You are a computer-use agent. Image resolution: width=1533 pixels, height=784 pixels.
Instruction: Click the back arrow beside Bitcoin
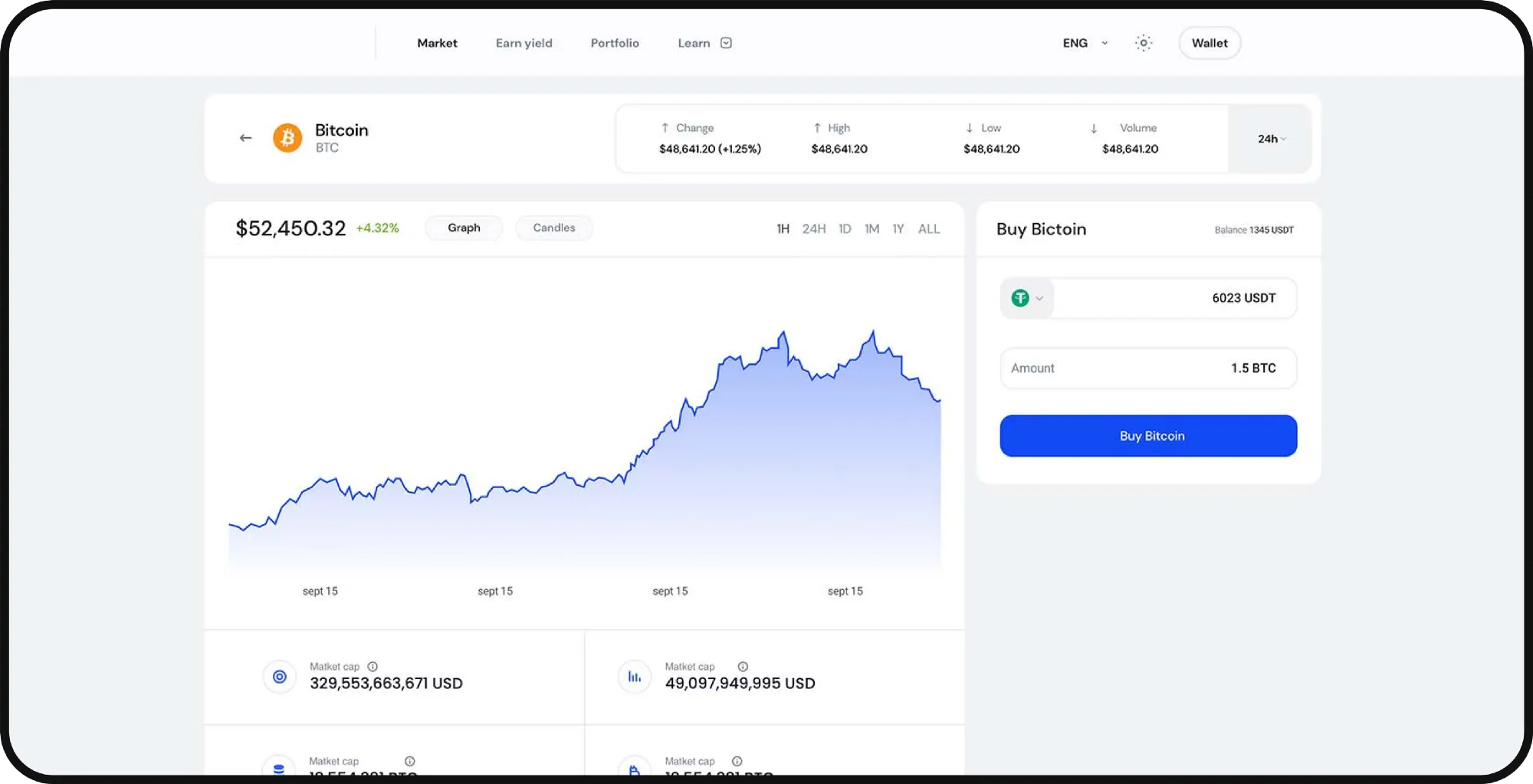pyautogui.click(x=245, y=138)
